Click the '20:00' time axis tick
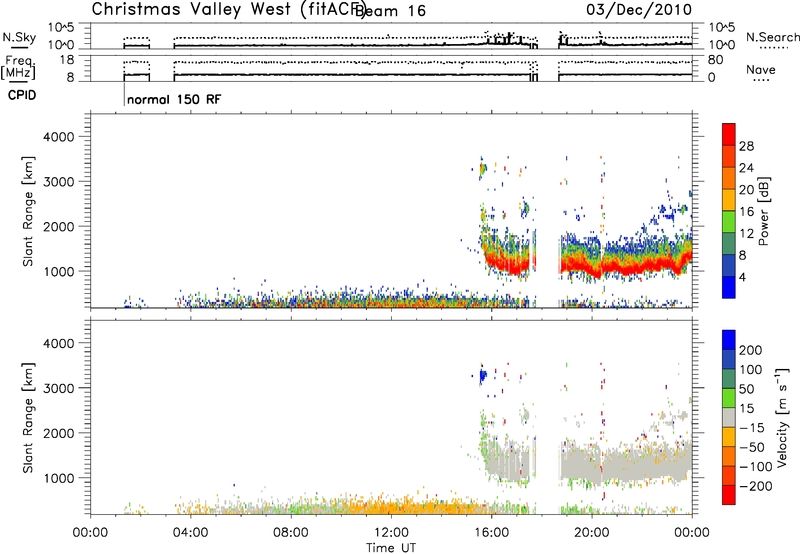The image size is (800, 554). click(592, 533)
